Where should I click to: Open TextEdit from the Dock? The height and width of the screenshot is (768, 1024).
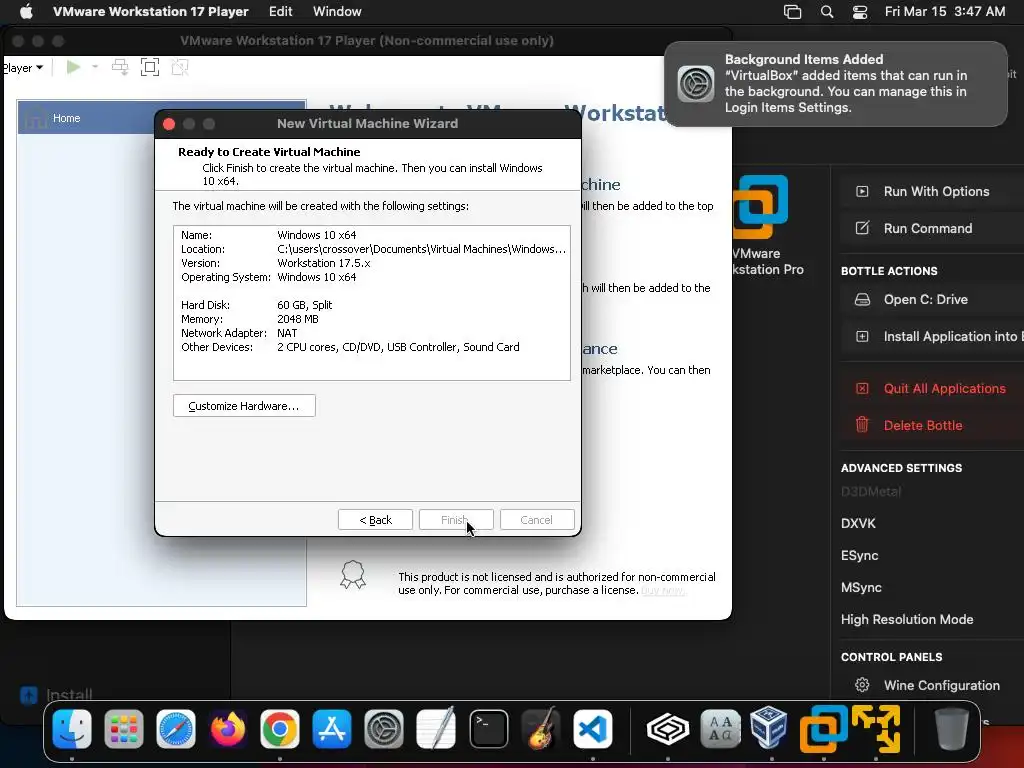coord(436,729)
